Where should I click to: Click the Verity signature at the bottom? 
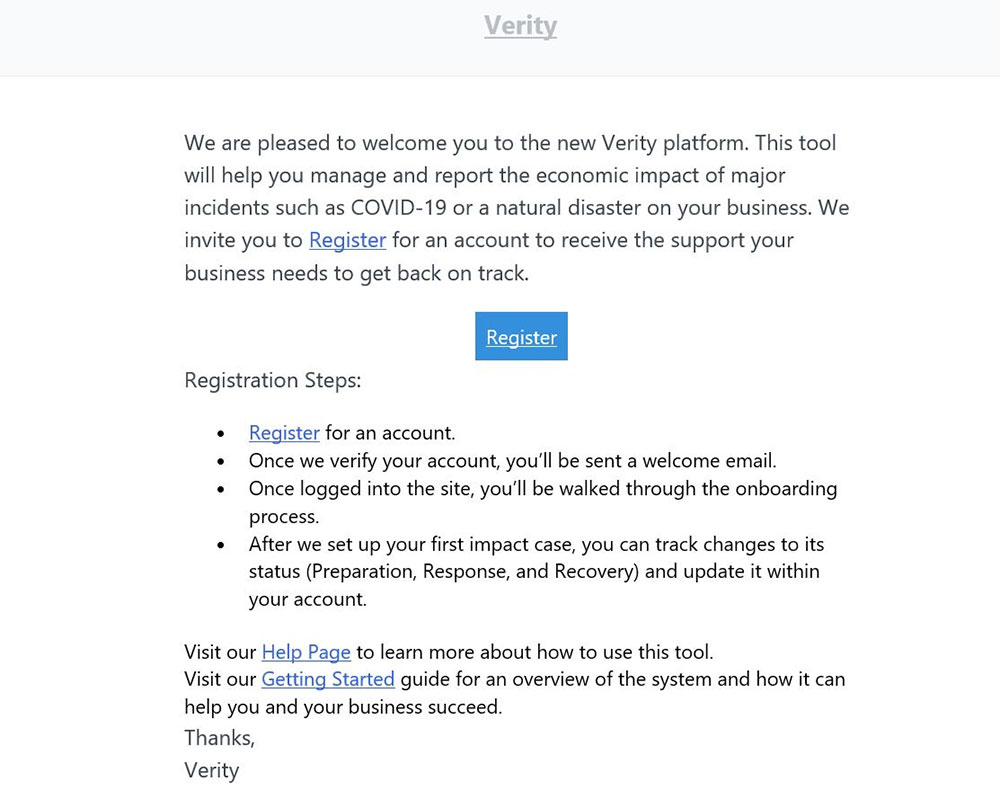tap(212, 770)
